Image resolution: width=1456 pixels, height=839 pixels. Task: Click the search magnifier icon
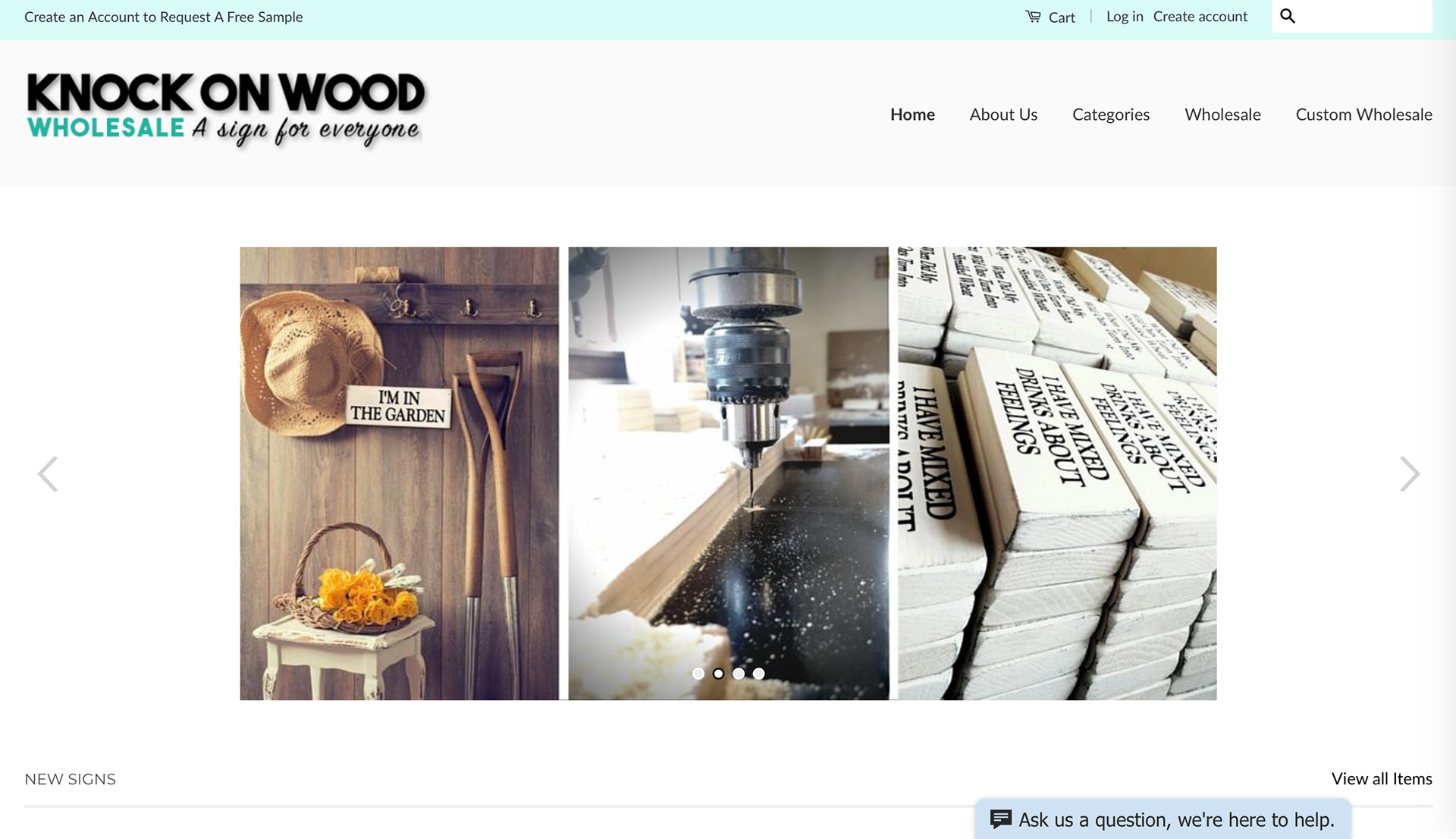click(x=1288, y=16)
